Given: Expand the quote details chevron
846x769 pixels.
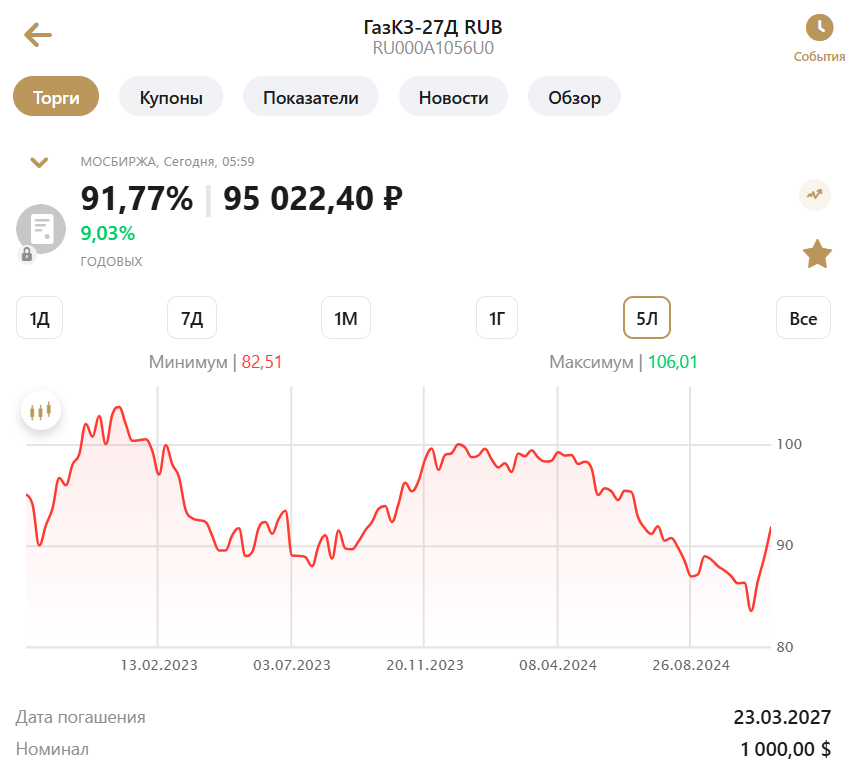Looking at the screenshot, I should coord(40,162).
